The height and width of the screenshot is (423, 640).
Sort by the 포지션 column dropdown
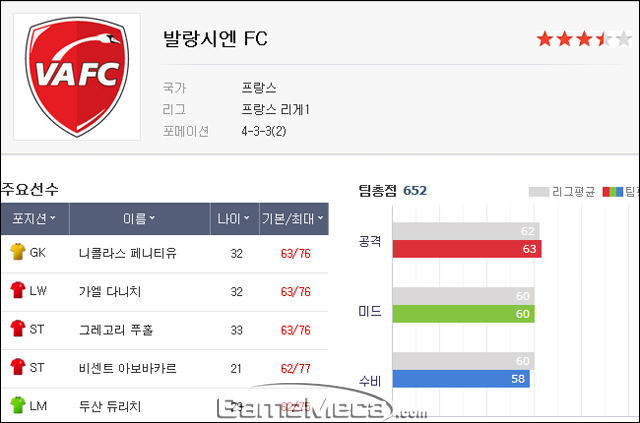(x=34, y=218)
